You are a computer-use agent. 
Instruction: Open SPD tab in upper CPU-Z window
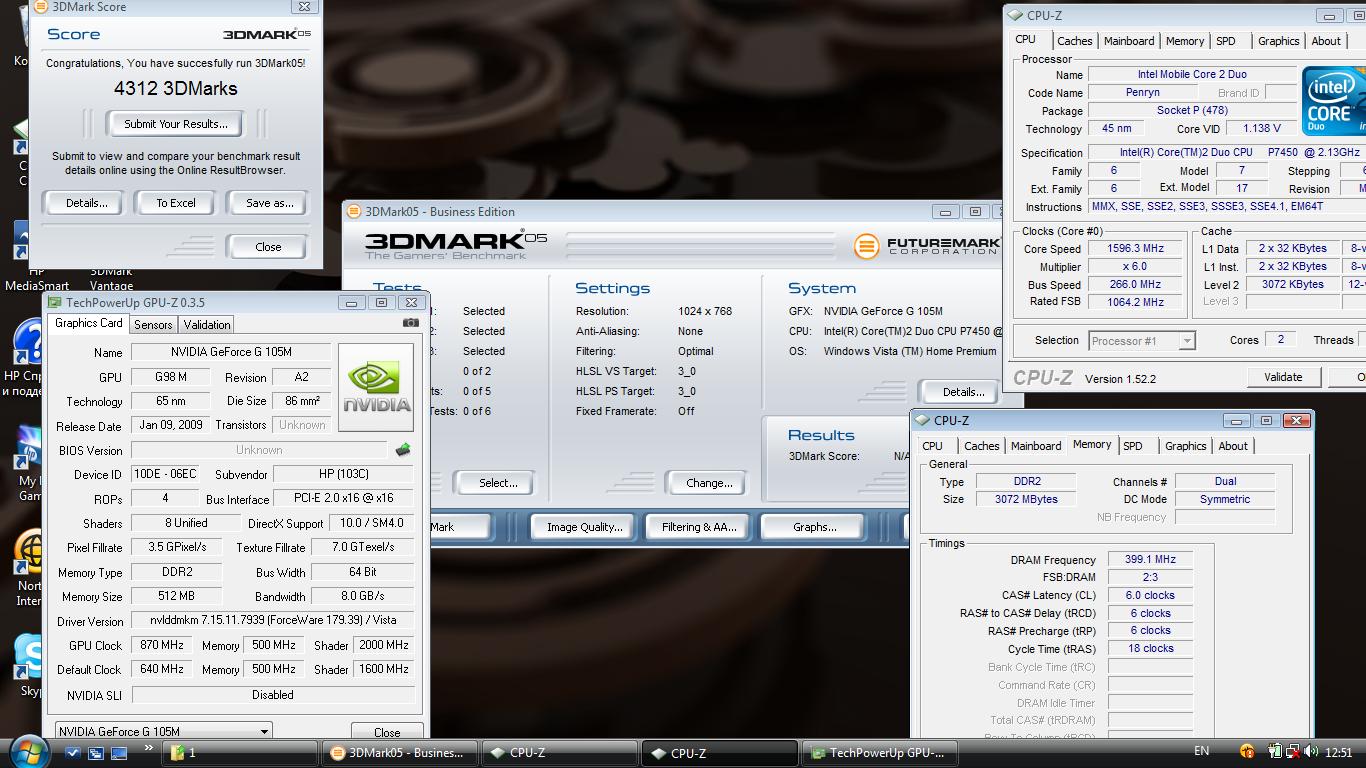[x=1225, y=41]
